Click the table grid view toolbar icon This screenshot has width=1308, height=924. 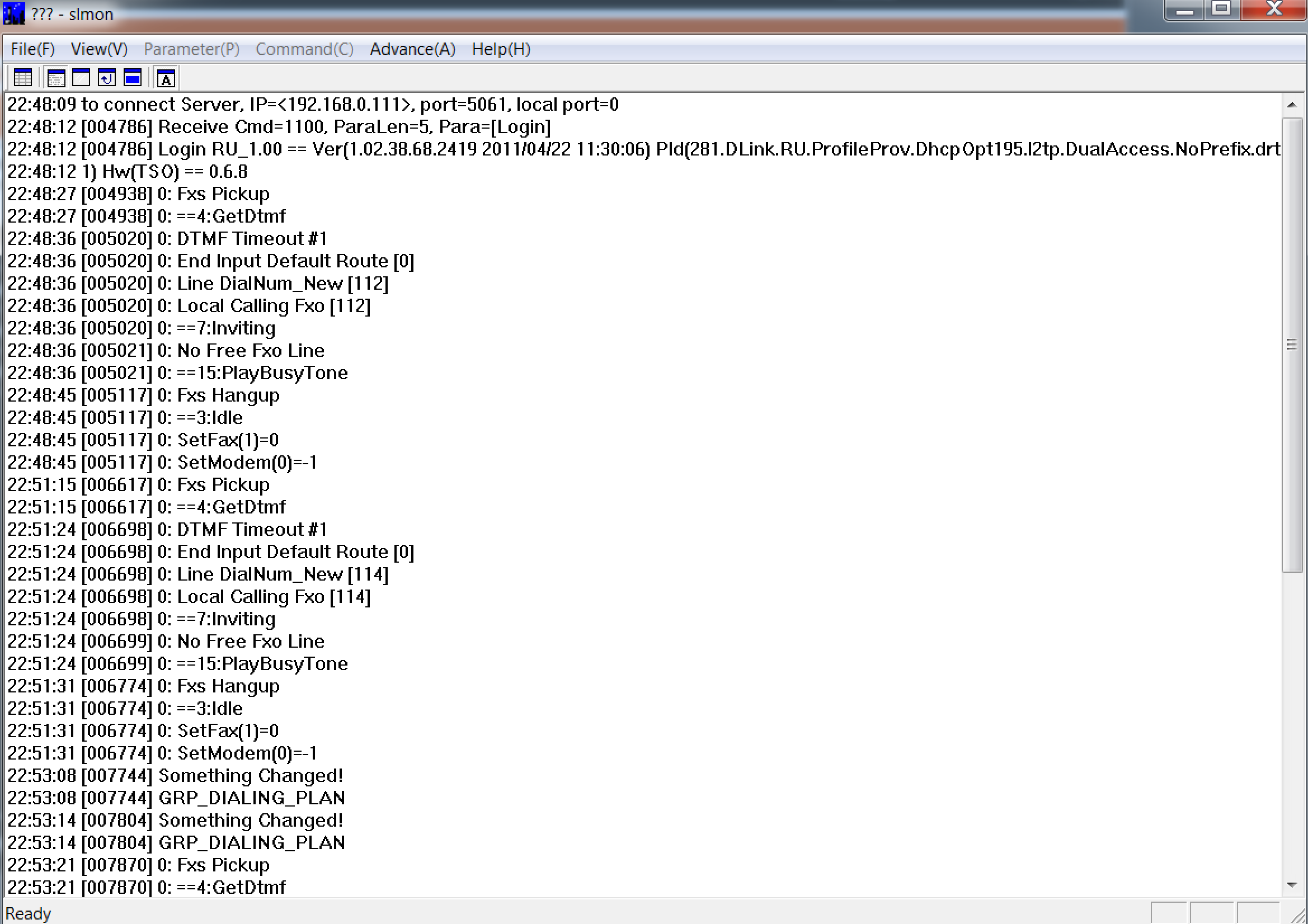click(23, 78)
